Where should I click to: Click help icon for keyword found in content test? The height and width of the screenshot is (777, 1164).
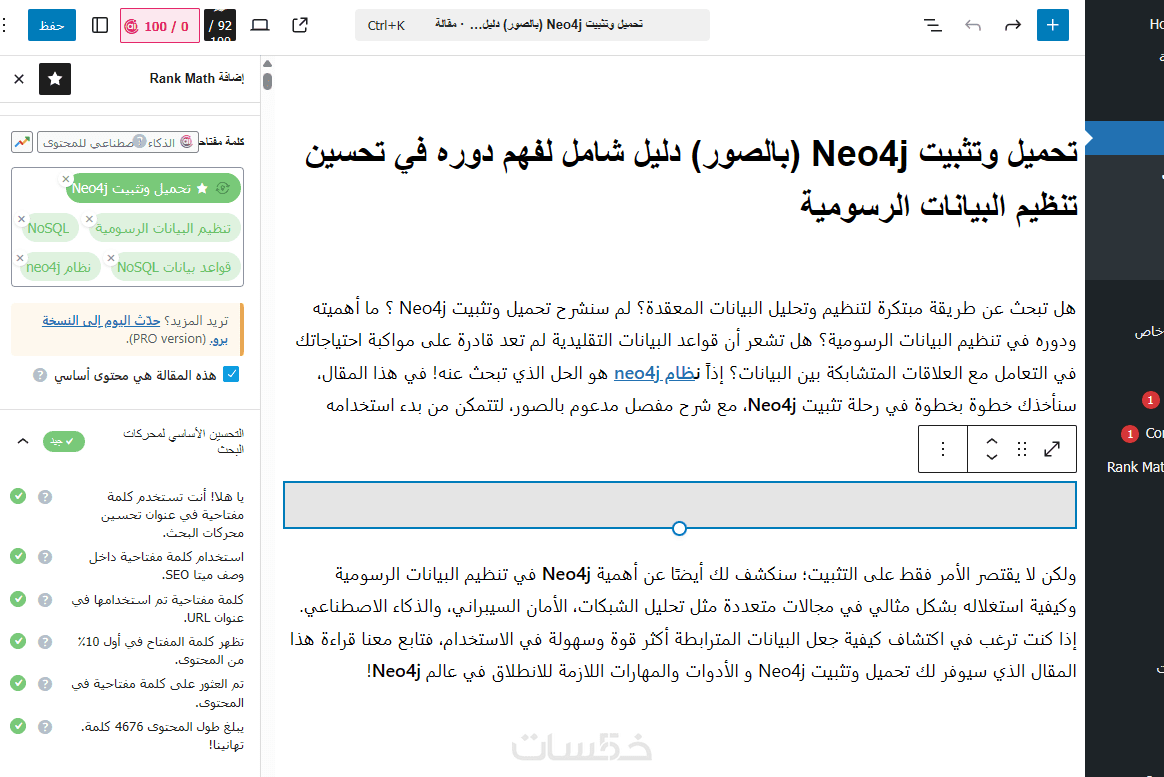click(45, 684)
